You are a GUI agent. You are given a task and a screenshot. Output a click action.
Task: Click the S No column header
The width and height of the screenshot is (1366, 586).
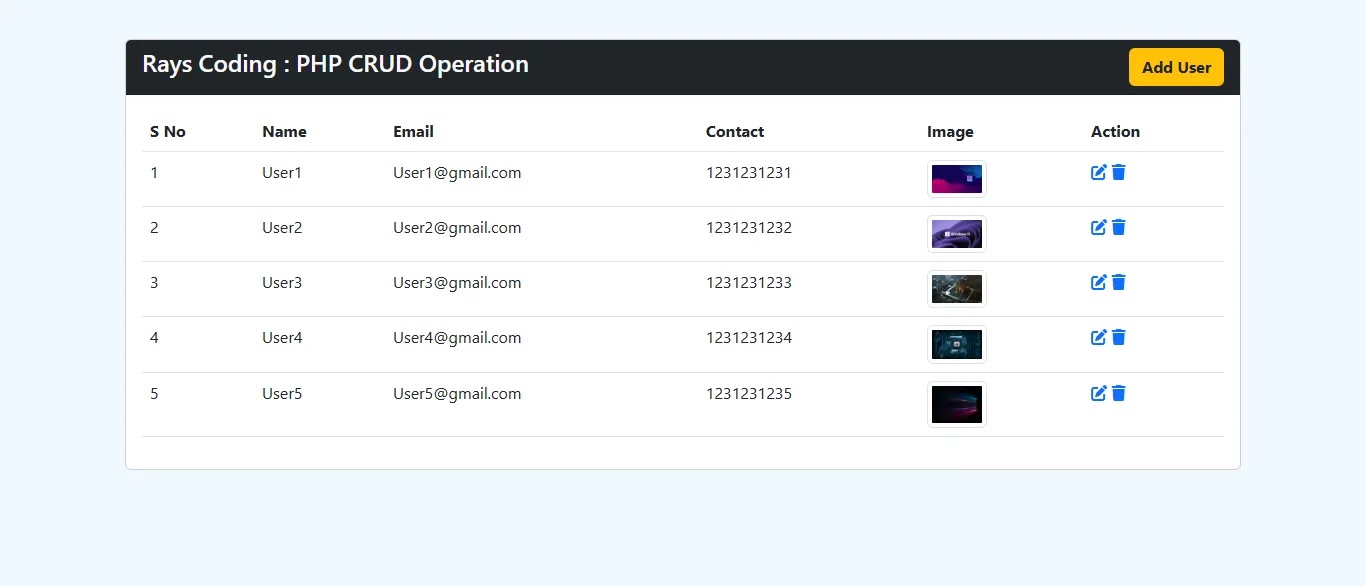pos(168,131)
